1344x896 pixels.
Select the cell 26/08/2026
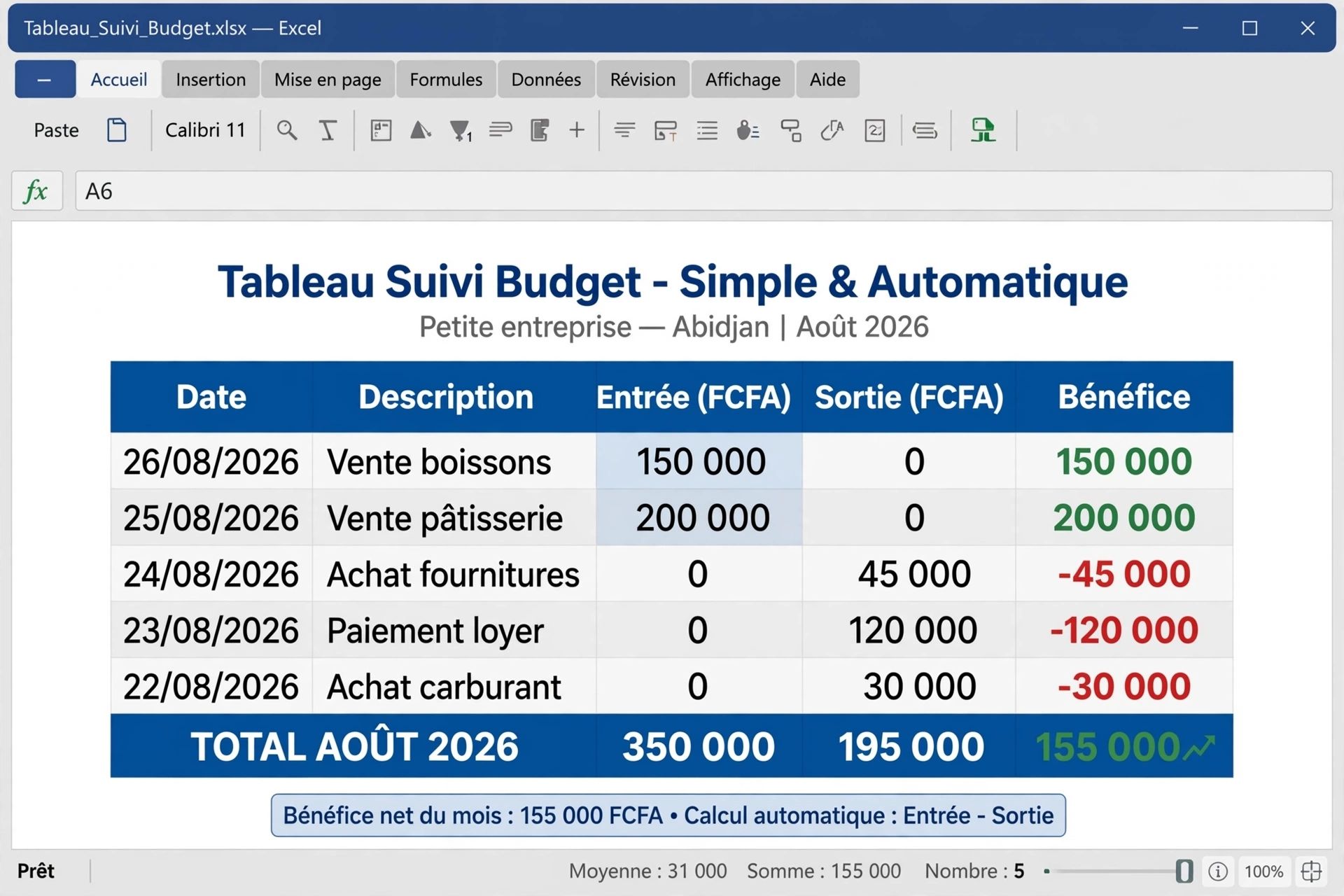coord(211,461)
